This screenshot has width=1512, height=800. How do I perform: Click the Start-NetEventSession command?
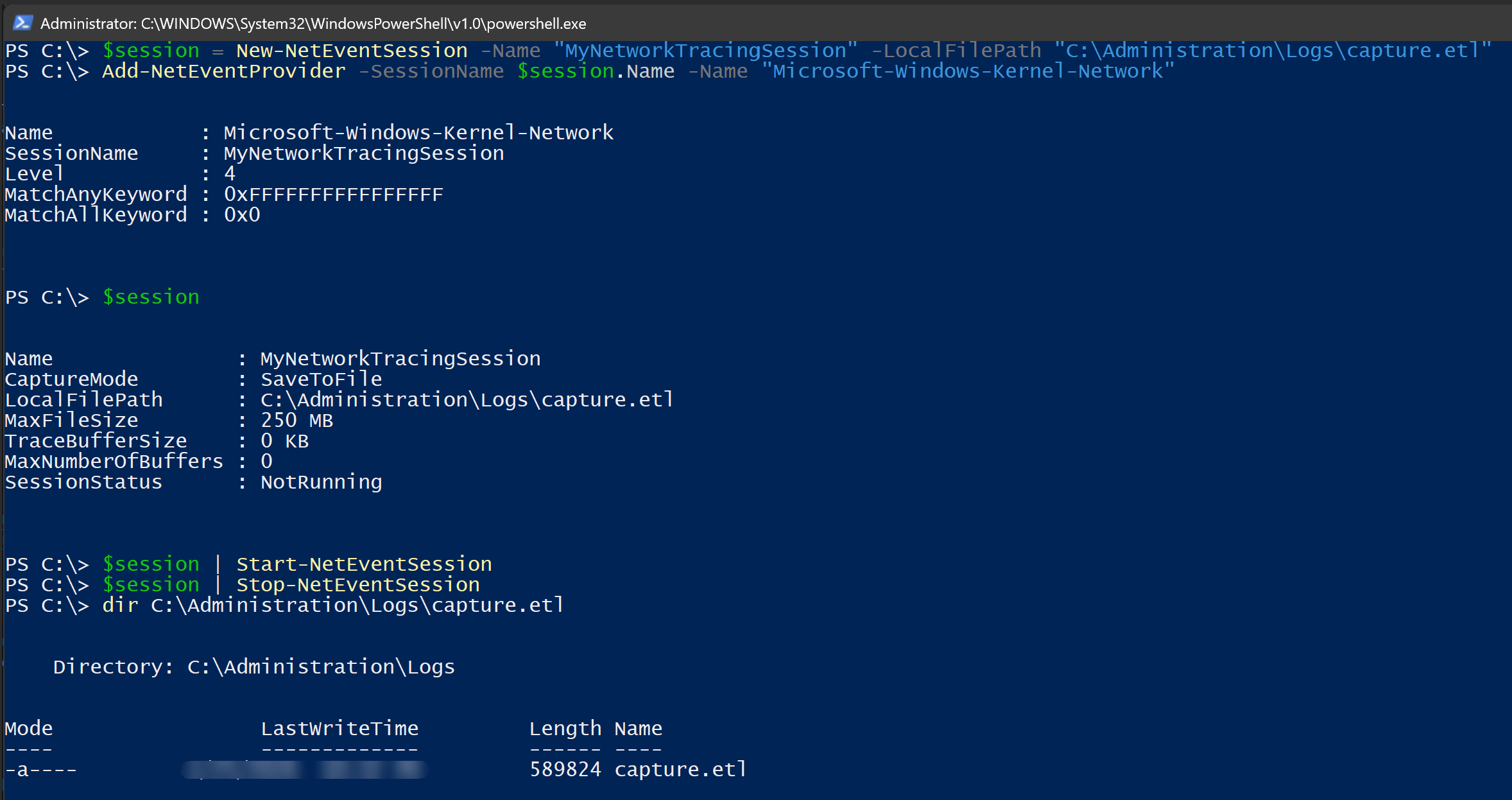364,564
